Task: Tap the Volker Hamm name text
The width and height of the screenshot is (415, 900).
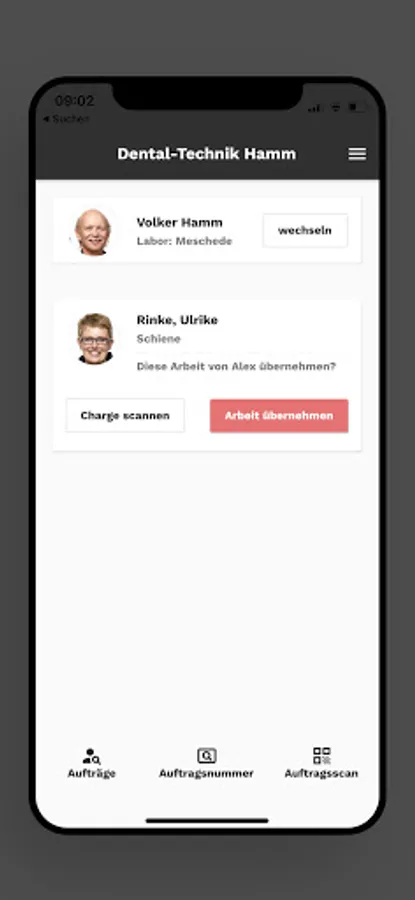Action: point(180,222)
